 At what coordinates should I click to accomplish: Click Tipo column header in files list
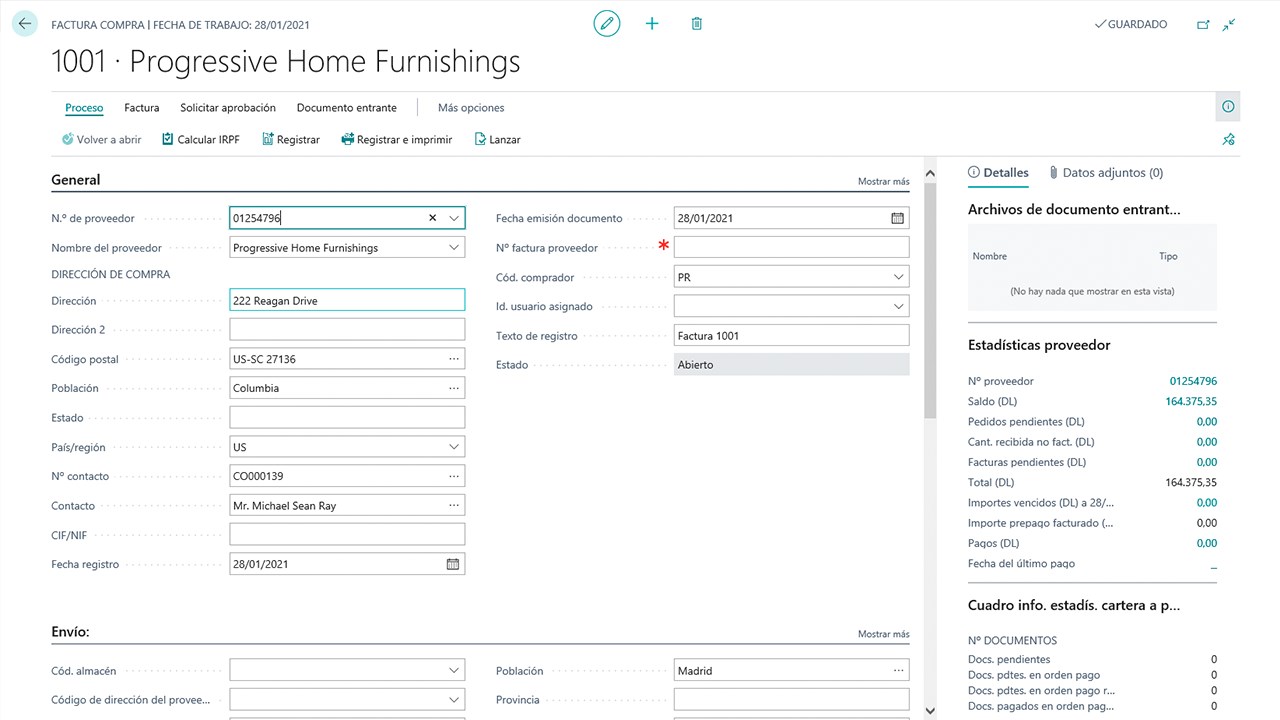[x=1168, y=256]
